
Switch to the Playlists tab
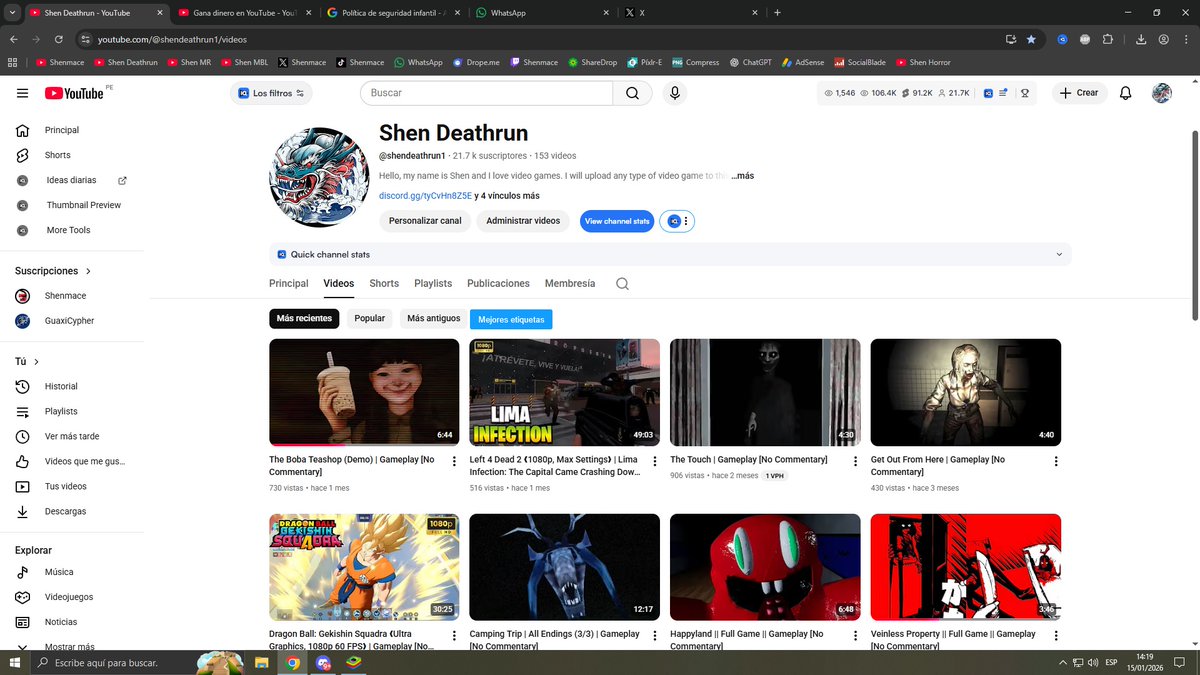click(x=432, y=283)
